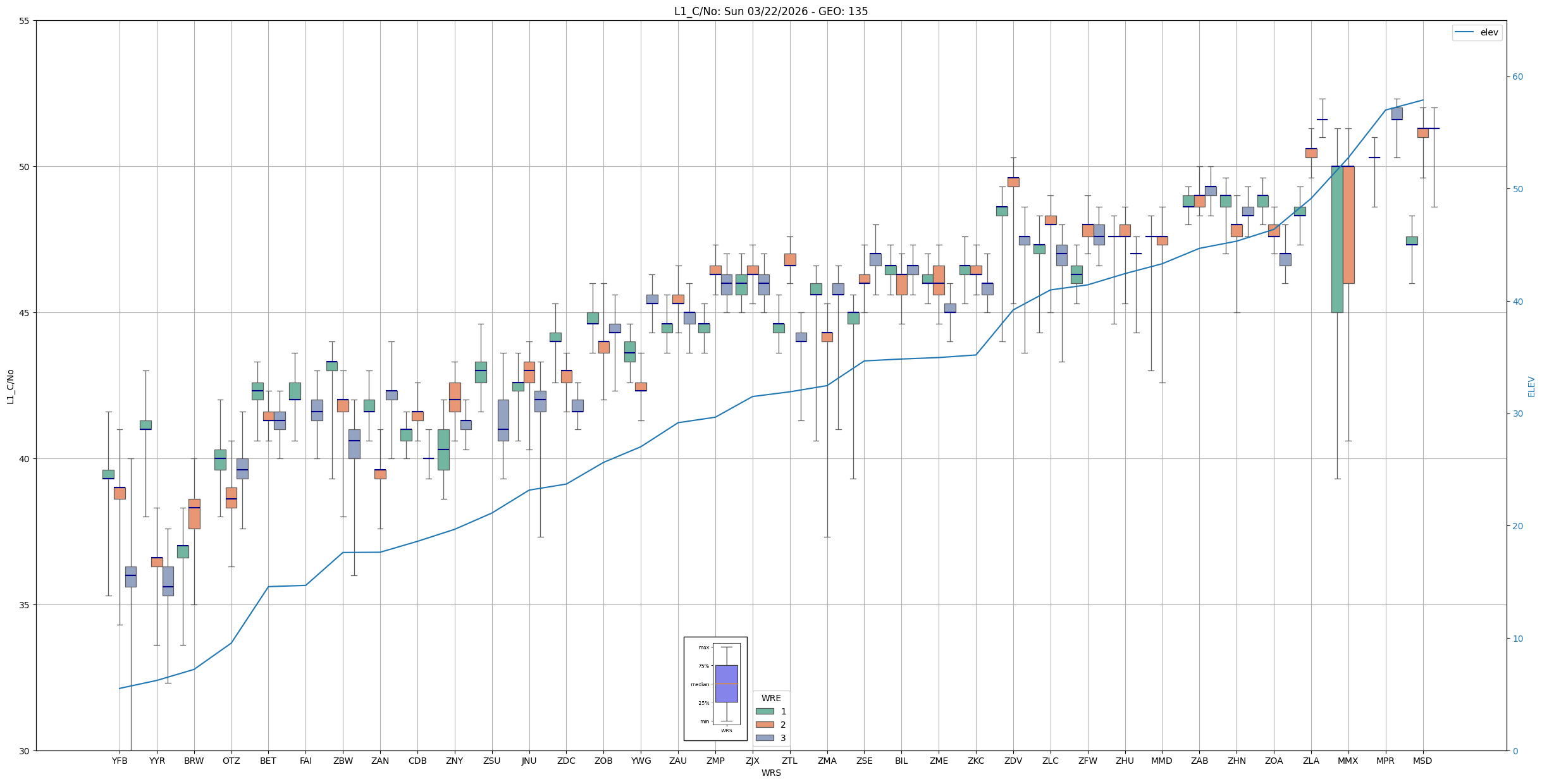Image resolution: width=1542 pixels, height=784 pixels.
Task: Click the WRS x-axis title
Action: (770, 773)
